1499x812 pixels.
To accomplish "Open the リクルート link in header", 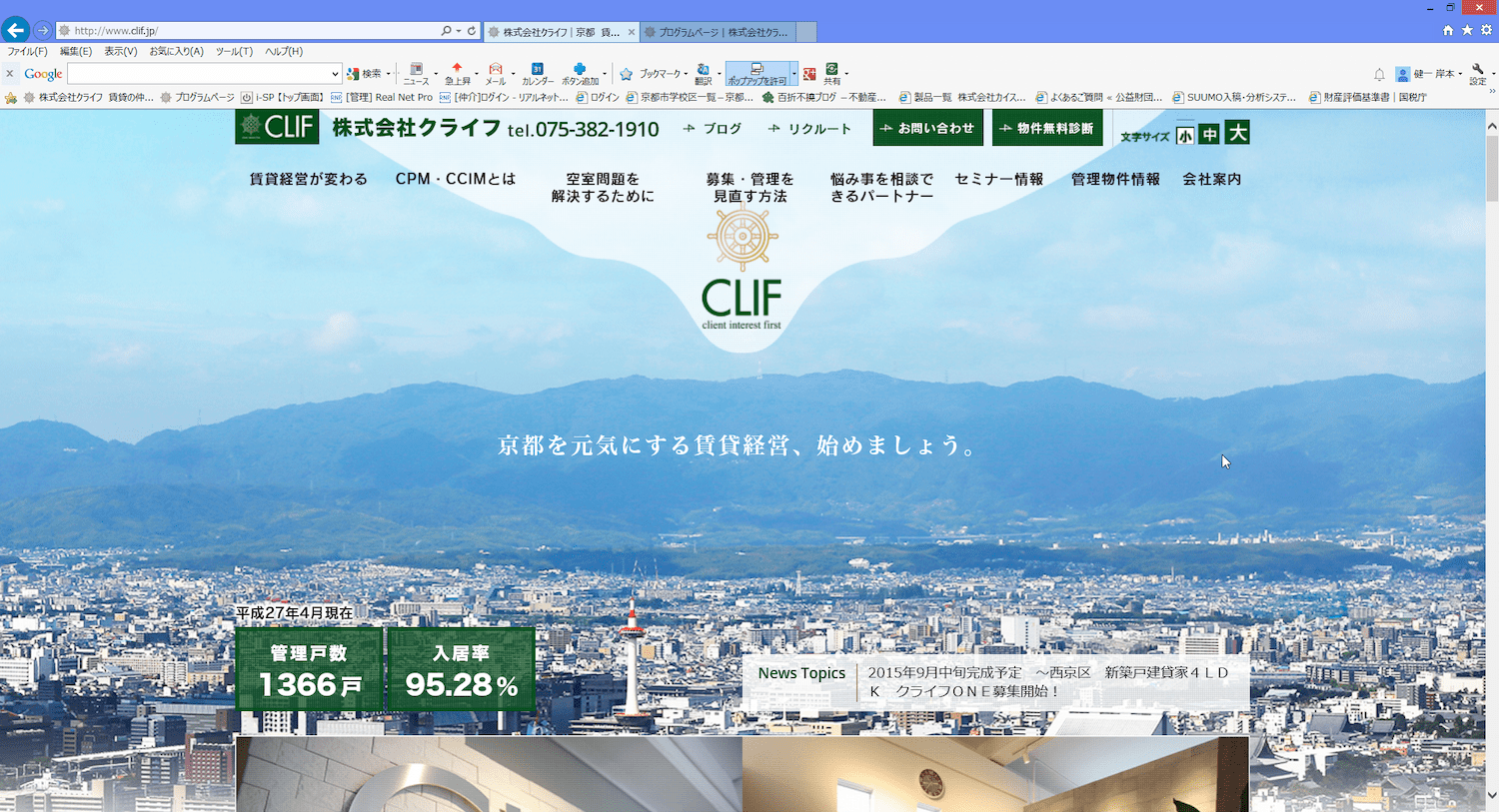I will coord(809,129).
